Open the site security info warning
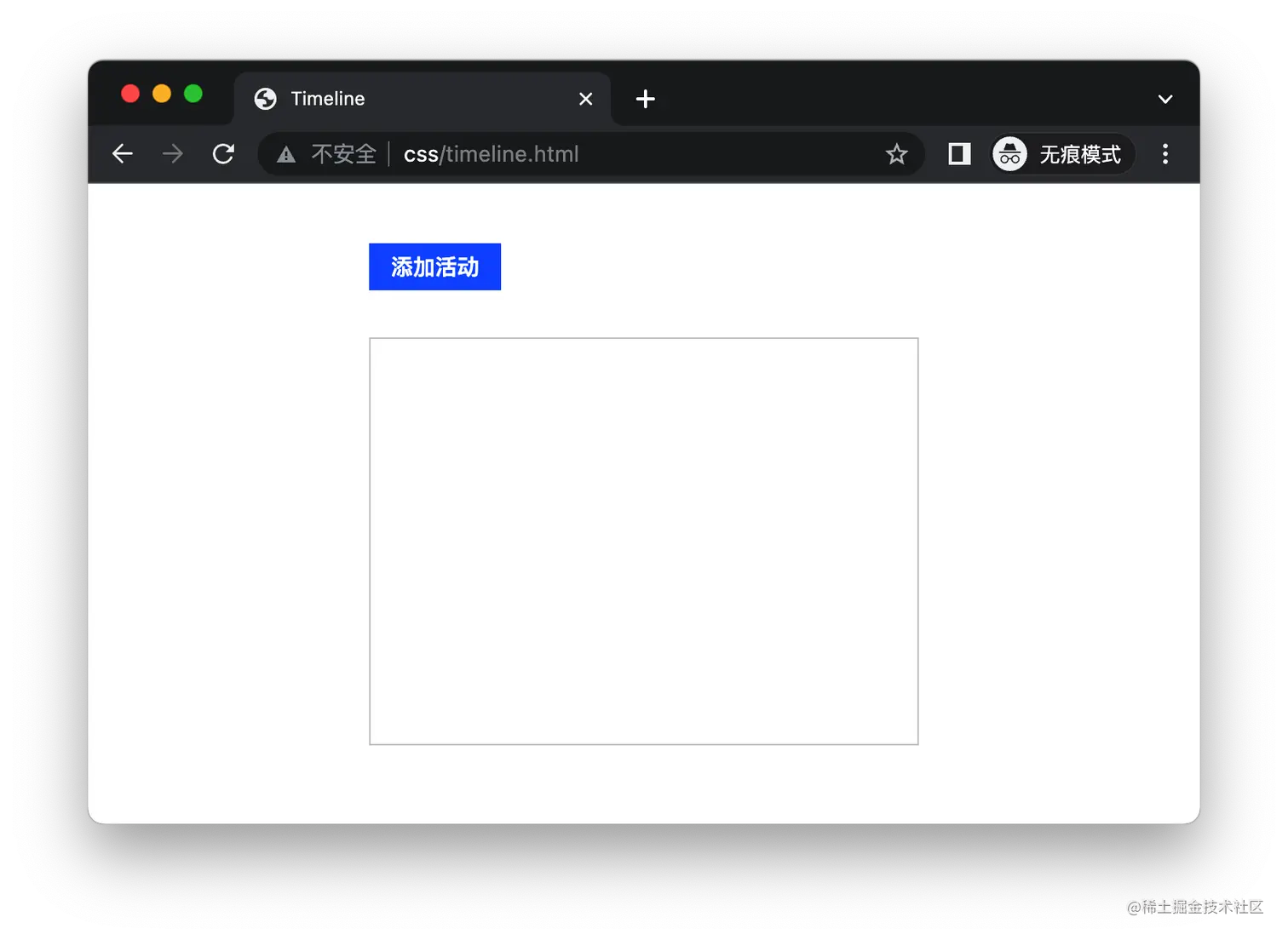 (x=285, y=154)
